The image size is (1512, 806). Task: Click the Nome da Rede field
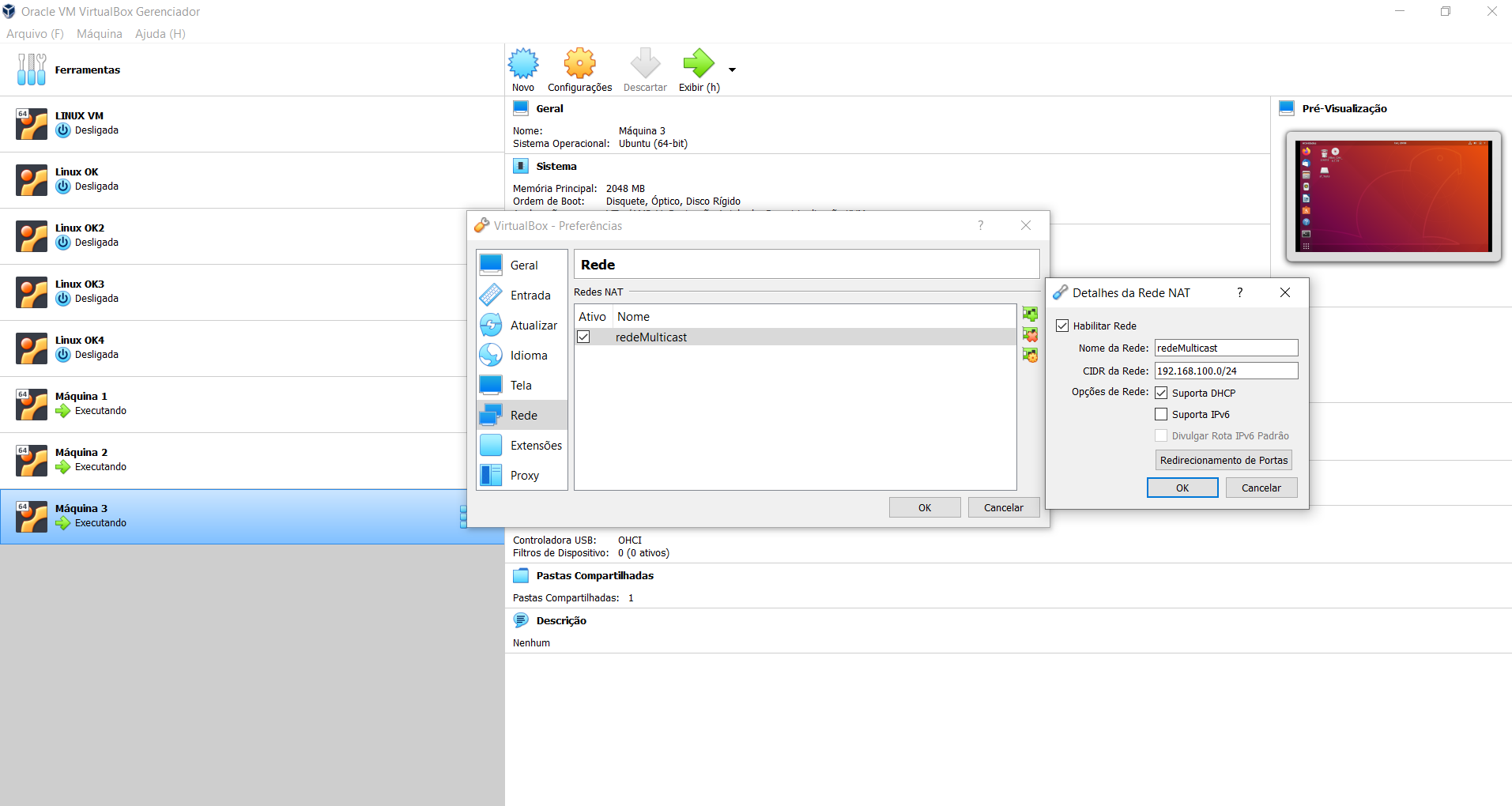coord(1226,348)
